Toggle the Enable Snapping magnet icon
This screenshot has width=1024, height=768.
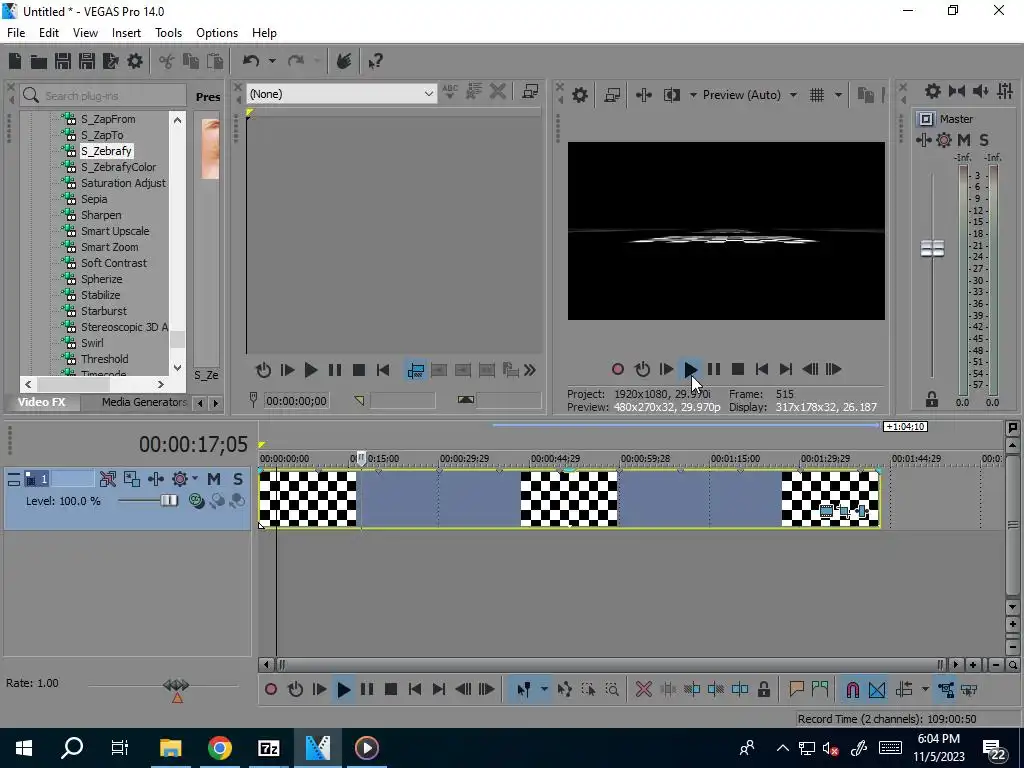(x=852, y=690)
